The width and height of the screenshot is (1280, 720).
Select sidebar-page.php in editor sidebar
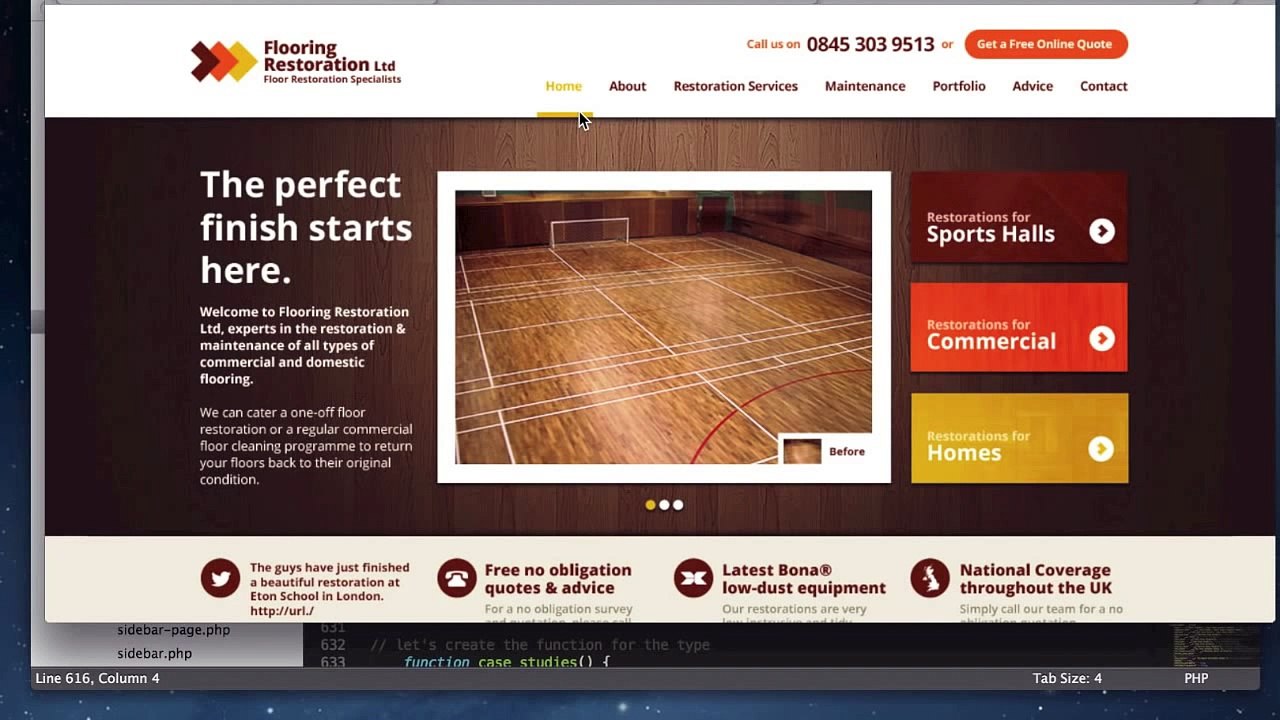click(x=174, y=630)
